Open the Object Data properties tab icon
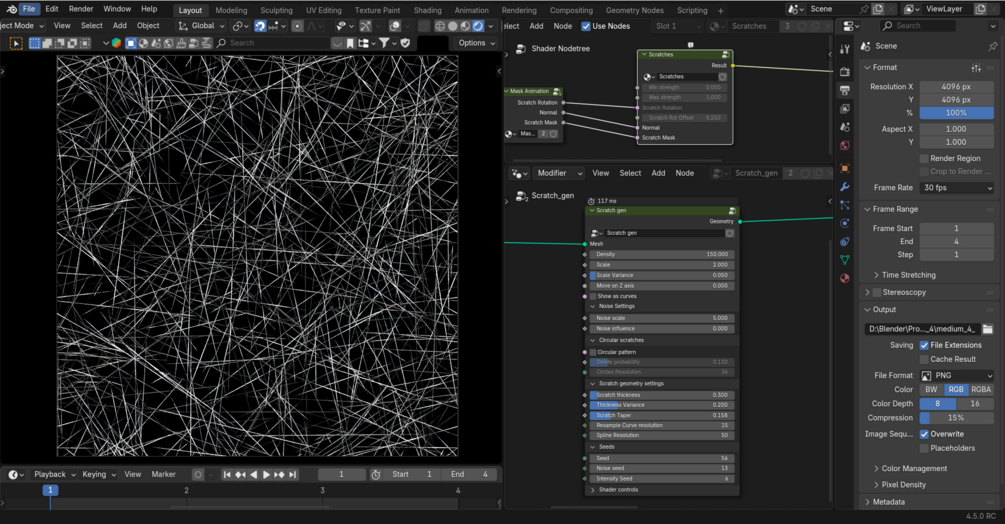The image size is (1005, 524). pos(845,260)
